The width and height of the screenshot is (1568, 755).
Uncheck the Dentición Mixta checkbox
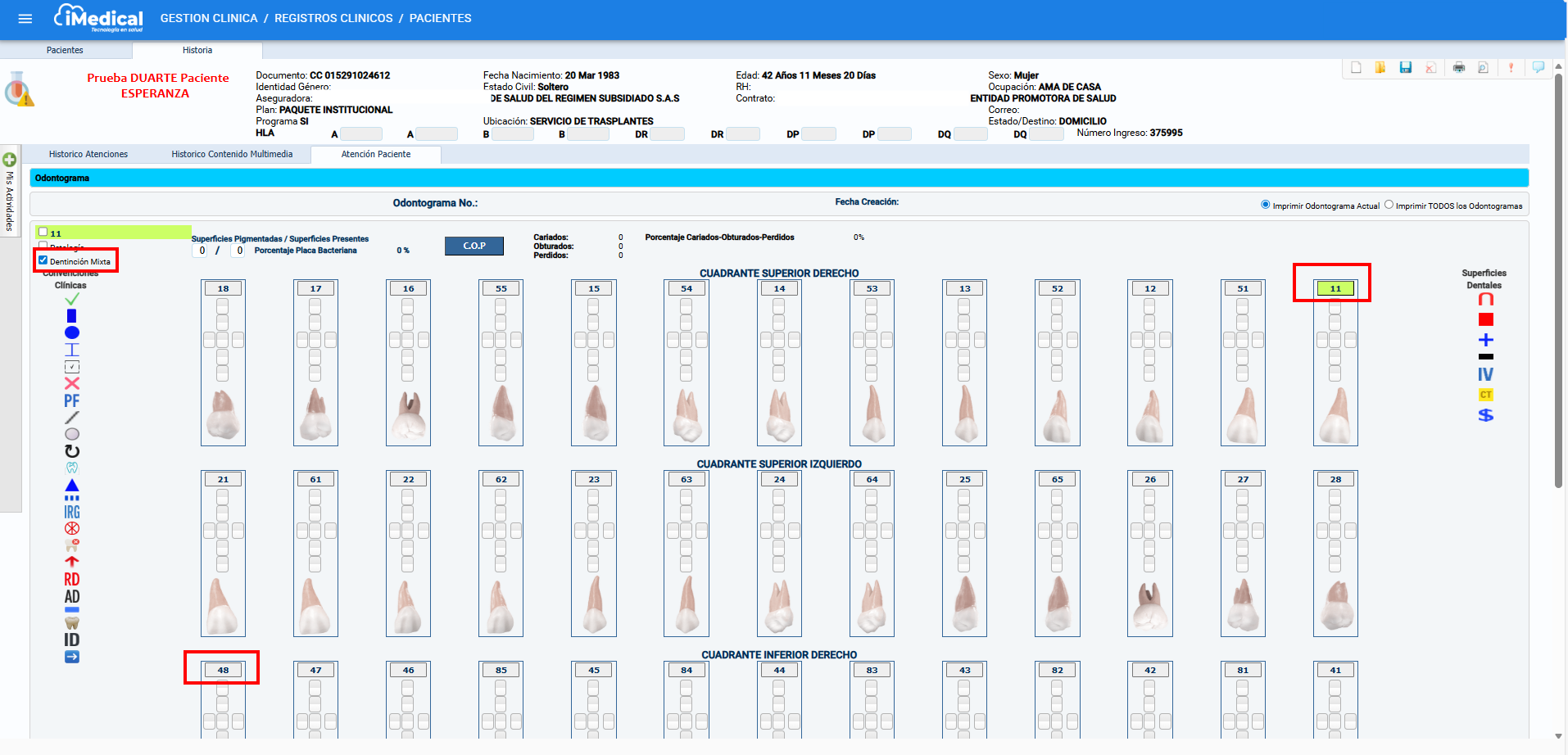point(43,260)
